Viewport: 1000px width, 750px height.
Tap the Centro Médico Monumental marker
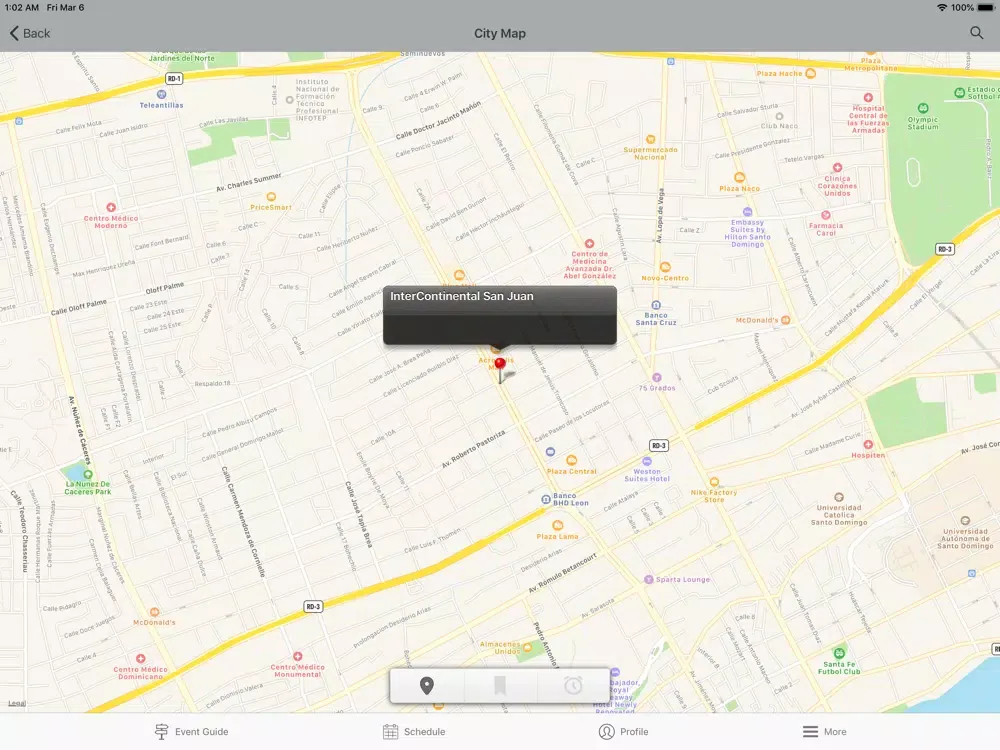pos(297,656)
